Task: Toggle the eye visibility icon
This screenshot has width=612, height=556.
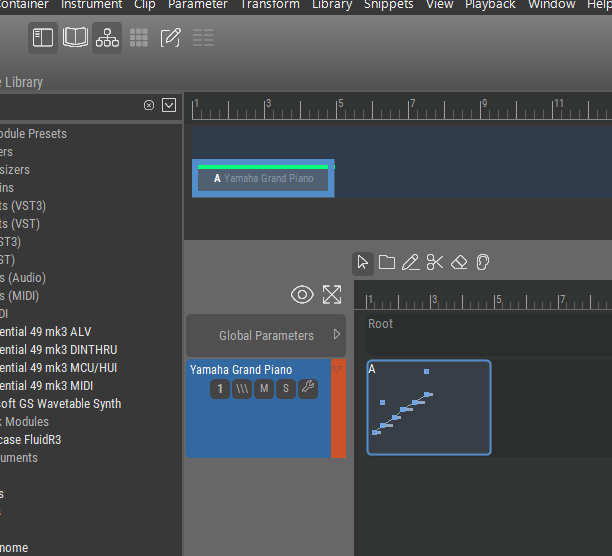Action: [302, 294]
